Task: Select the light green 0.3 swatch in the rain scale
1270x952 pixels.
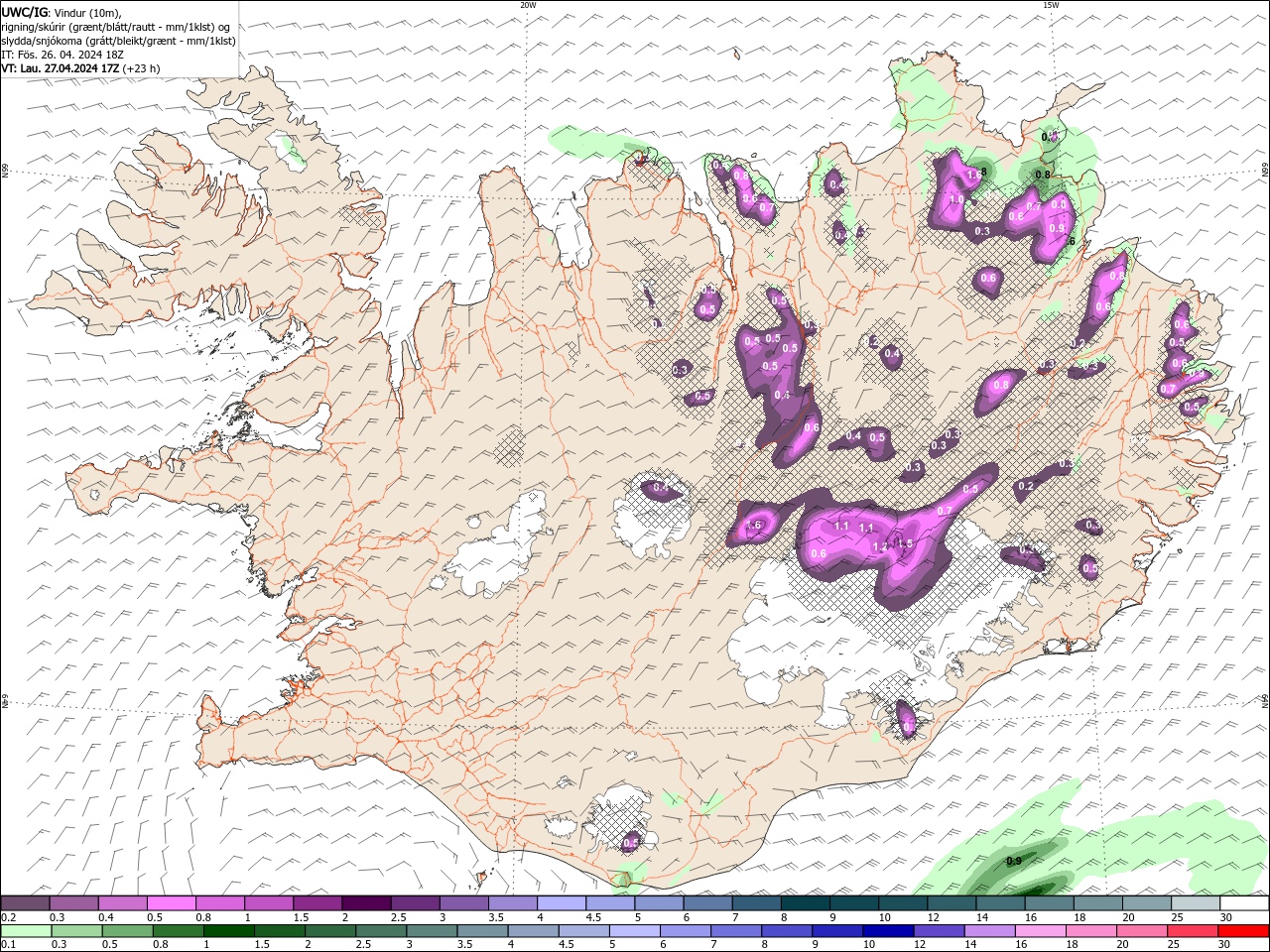Action: coord(76,931)
